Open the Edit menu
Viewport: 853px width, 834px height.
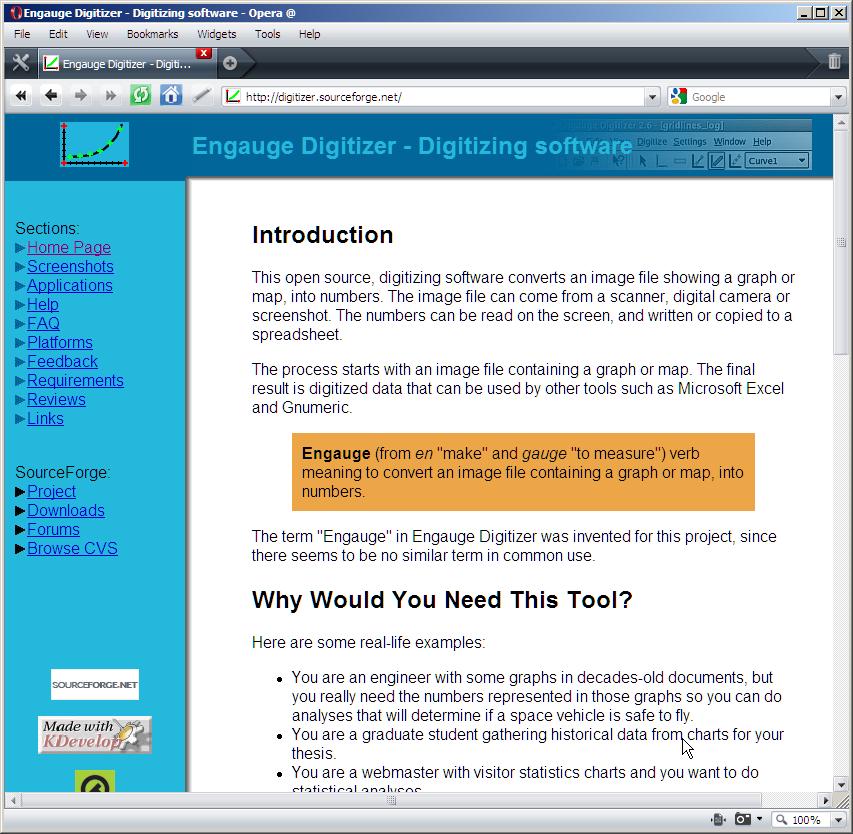[x=58, y=34]
